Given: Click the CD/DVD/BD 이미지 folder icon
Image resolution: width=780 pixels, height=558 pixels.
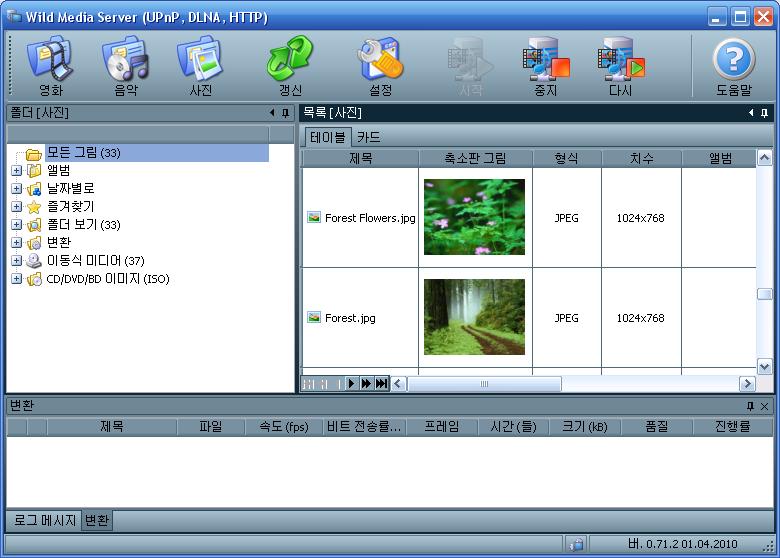Looking at the screenshot, I should 34,279.
